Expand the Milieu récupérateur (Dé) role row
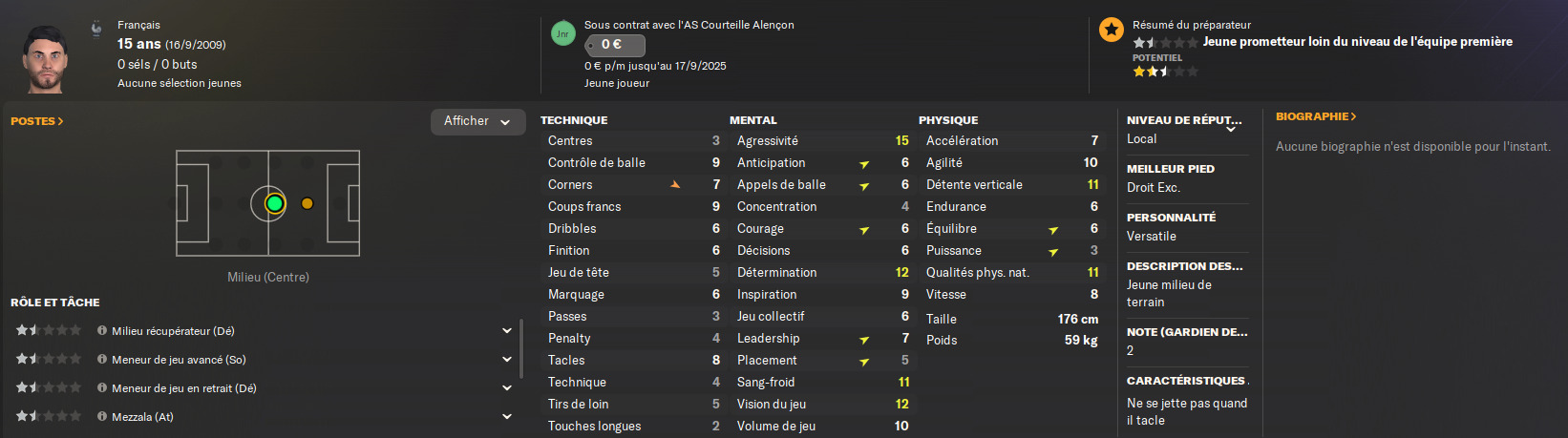The width and height of the screenshot is (1568, 438). (506, 331)
